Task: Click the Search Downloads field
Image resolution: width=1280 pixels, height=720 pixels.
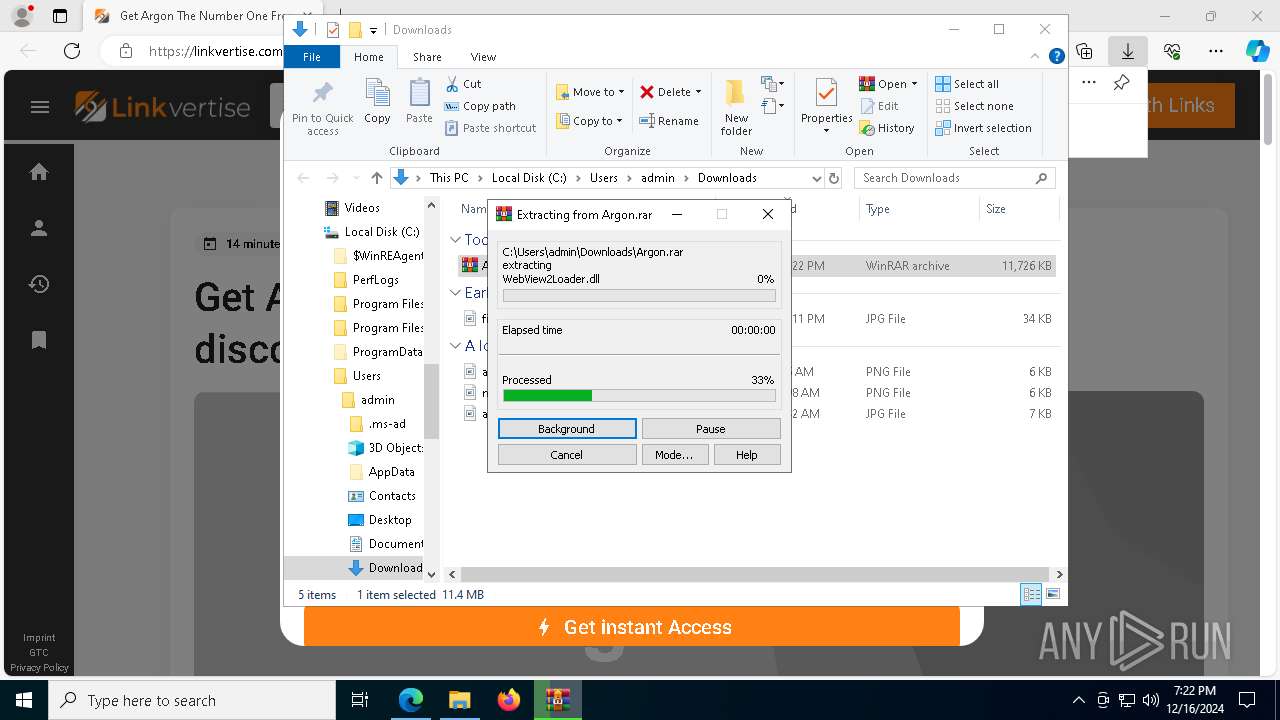Action: coord(954,178)
